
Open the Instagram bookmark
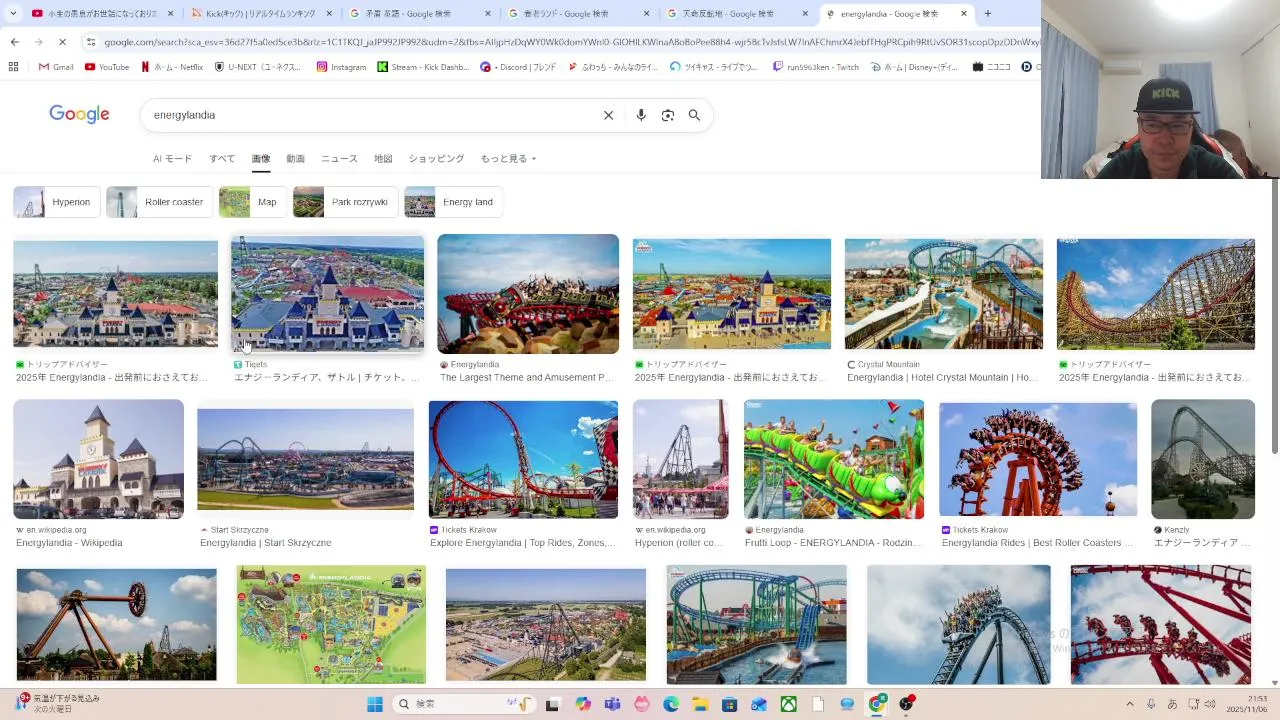(341, 67)
